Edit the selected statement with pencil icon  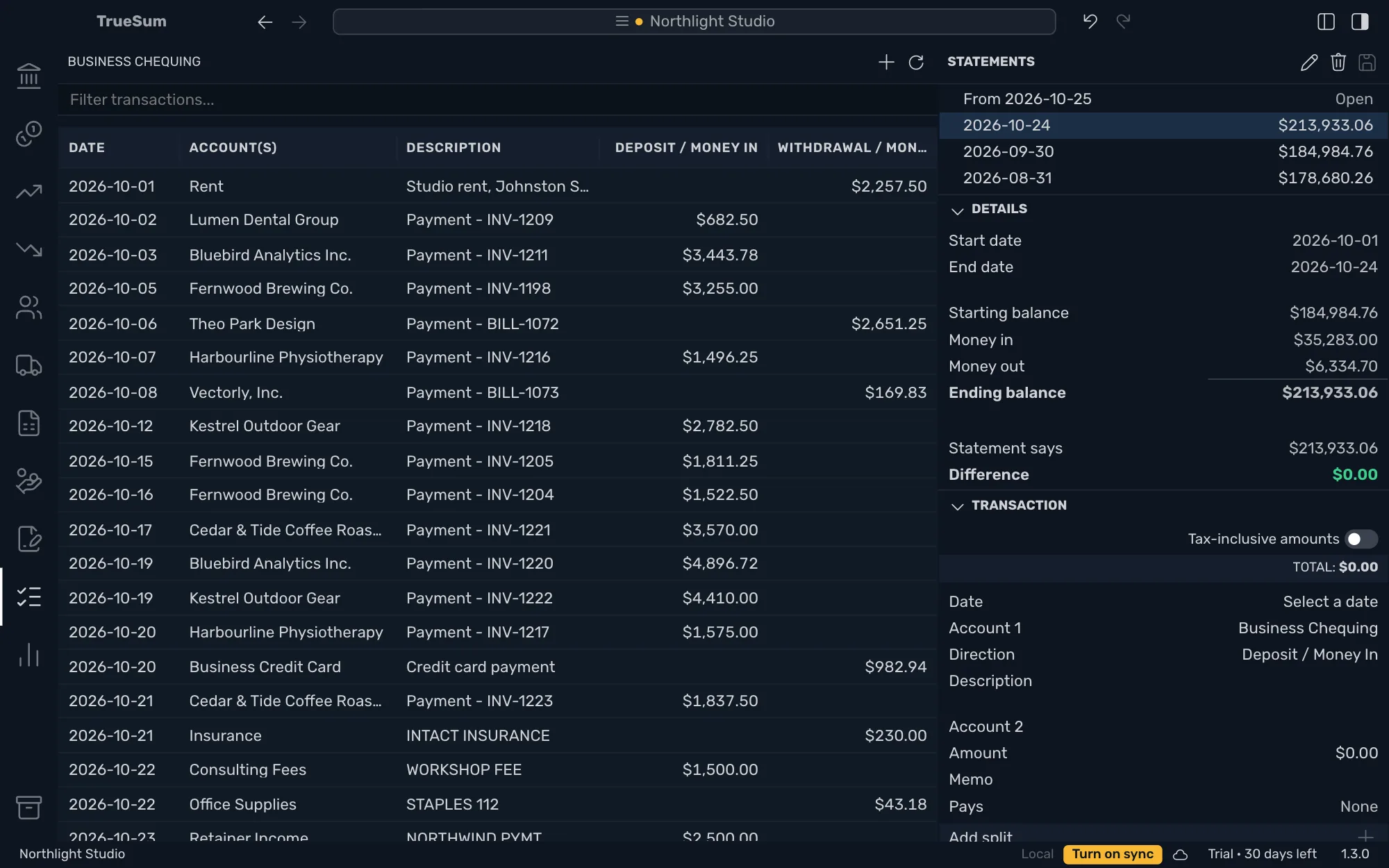coord(1308,62)
